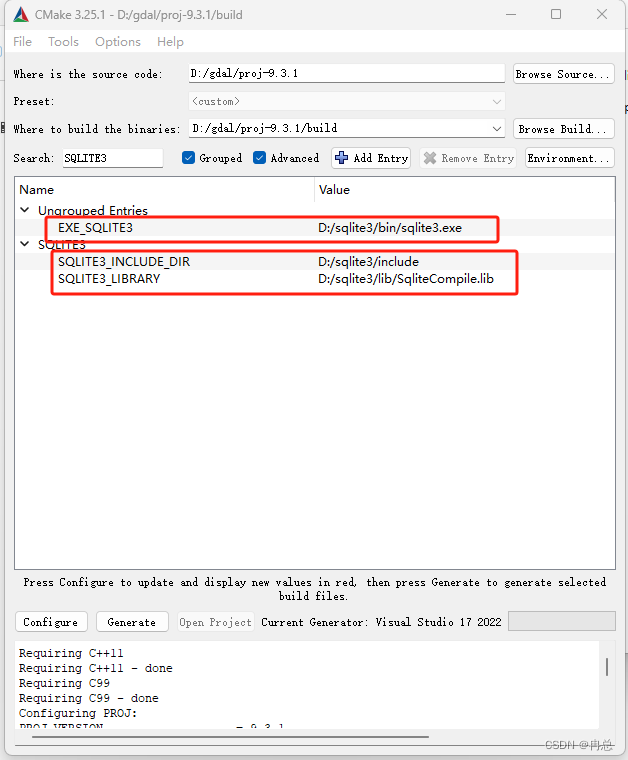Click Browse Build button
This screenshot has height=760, width=628.
click(564, 129)
